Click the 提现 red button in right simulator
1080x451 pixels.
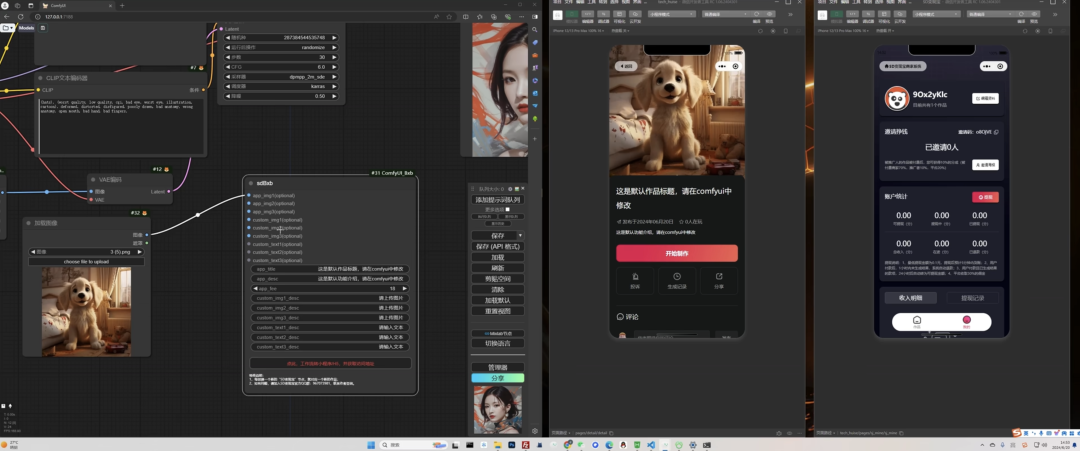985,197
